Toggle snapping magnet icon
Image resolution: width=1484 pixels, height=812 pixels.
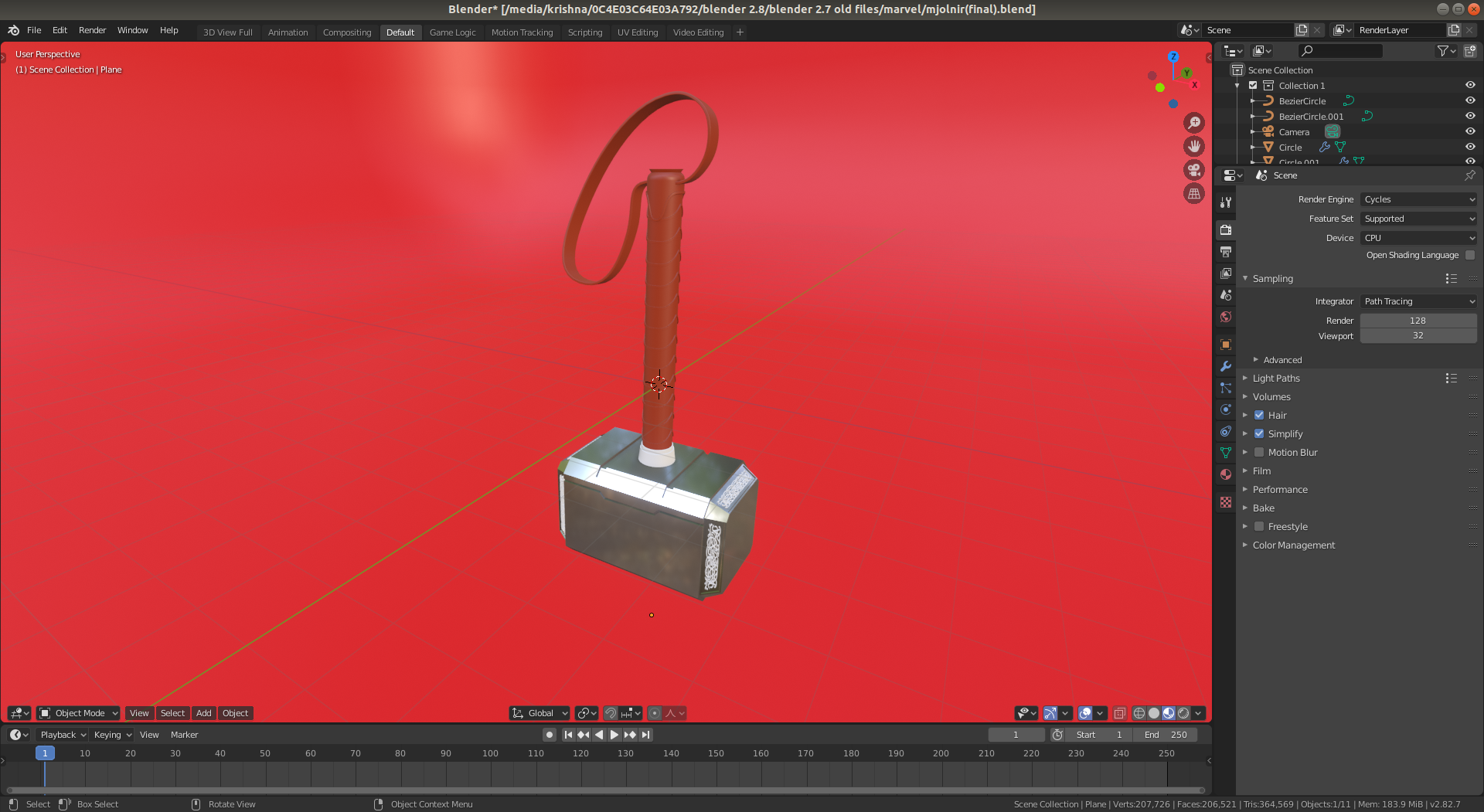coord(611,713)
